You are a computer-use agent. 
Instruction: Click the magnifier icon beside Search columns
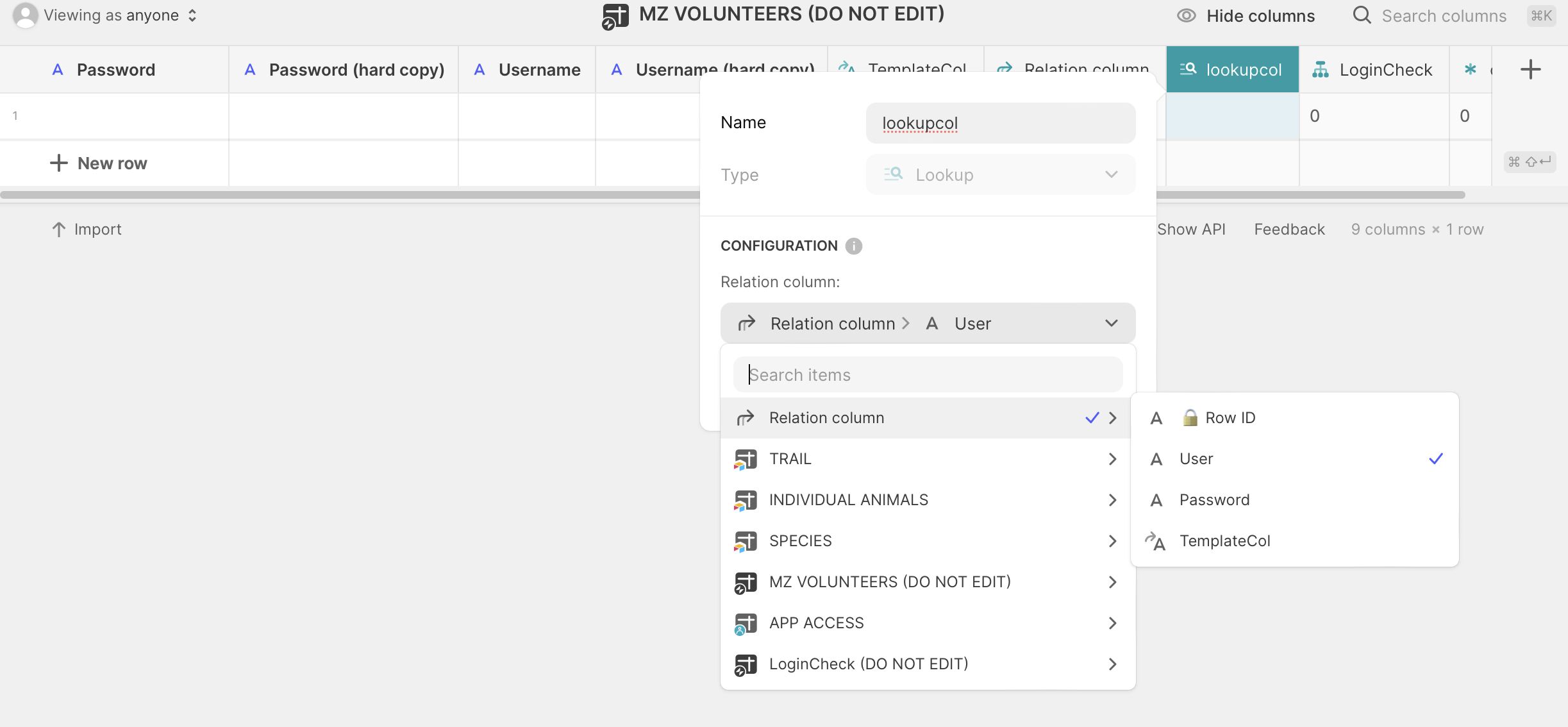(1362, 15)
